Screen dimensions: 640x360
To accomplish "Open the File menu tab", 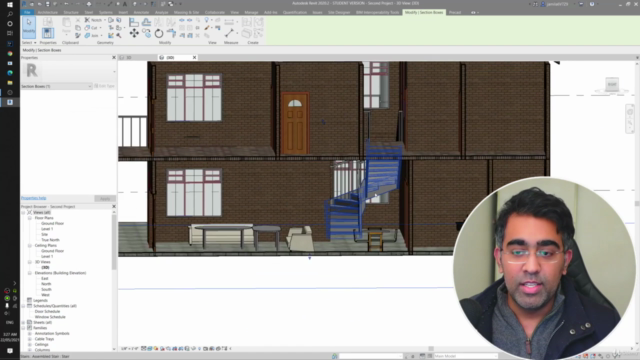I will click(x=27, y=12).
